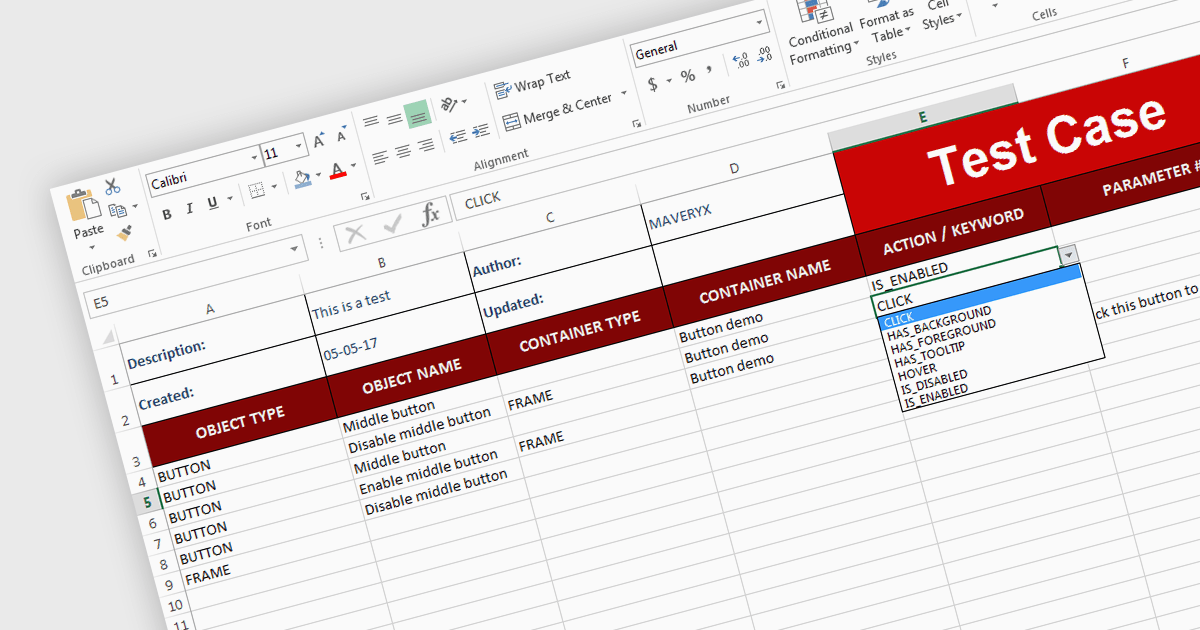
Task: Select row 5 header
Action: [x=147, y=502]
